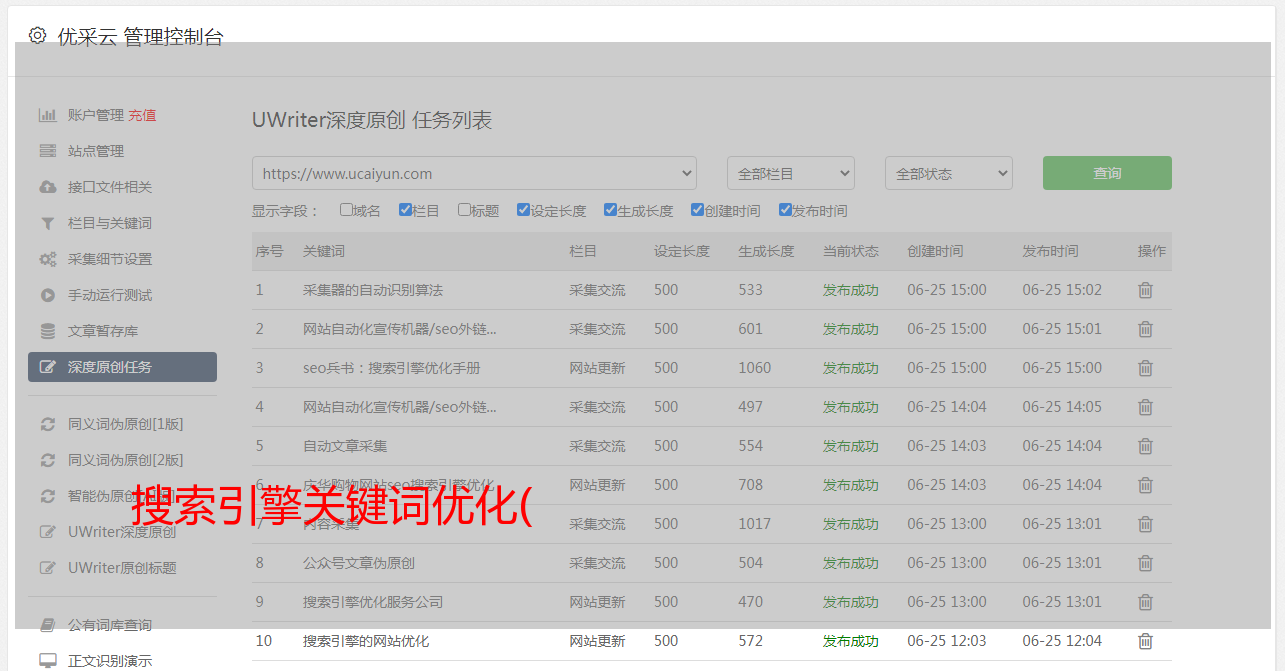This screenshot has height=671, width=1285.
Task: Click the gear icon beside 优采云 管理控制台
Action: 37,36
